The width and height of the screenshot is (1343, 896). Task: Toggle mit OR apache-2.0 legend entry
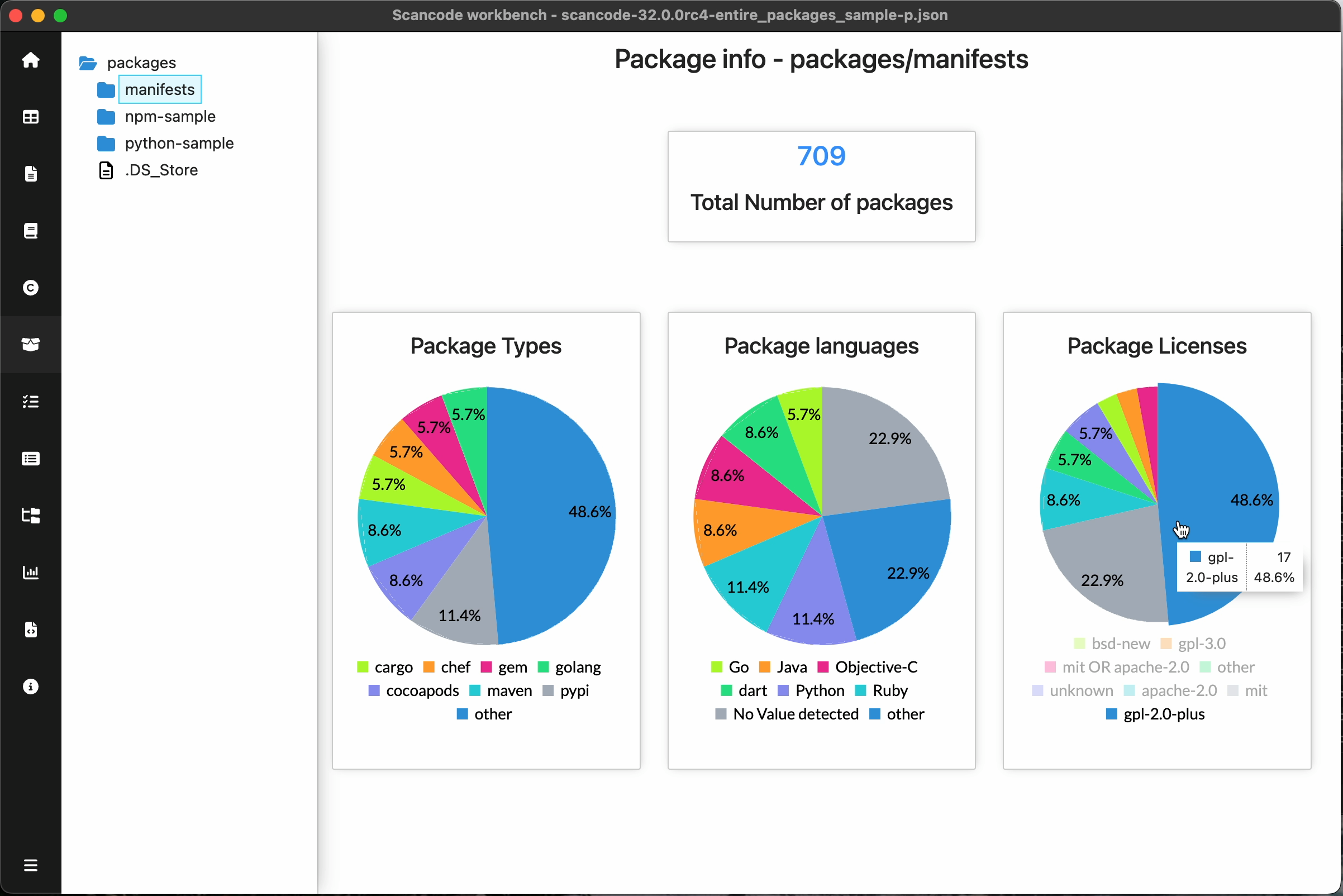pyautogui.click(x=1117, y=667)
